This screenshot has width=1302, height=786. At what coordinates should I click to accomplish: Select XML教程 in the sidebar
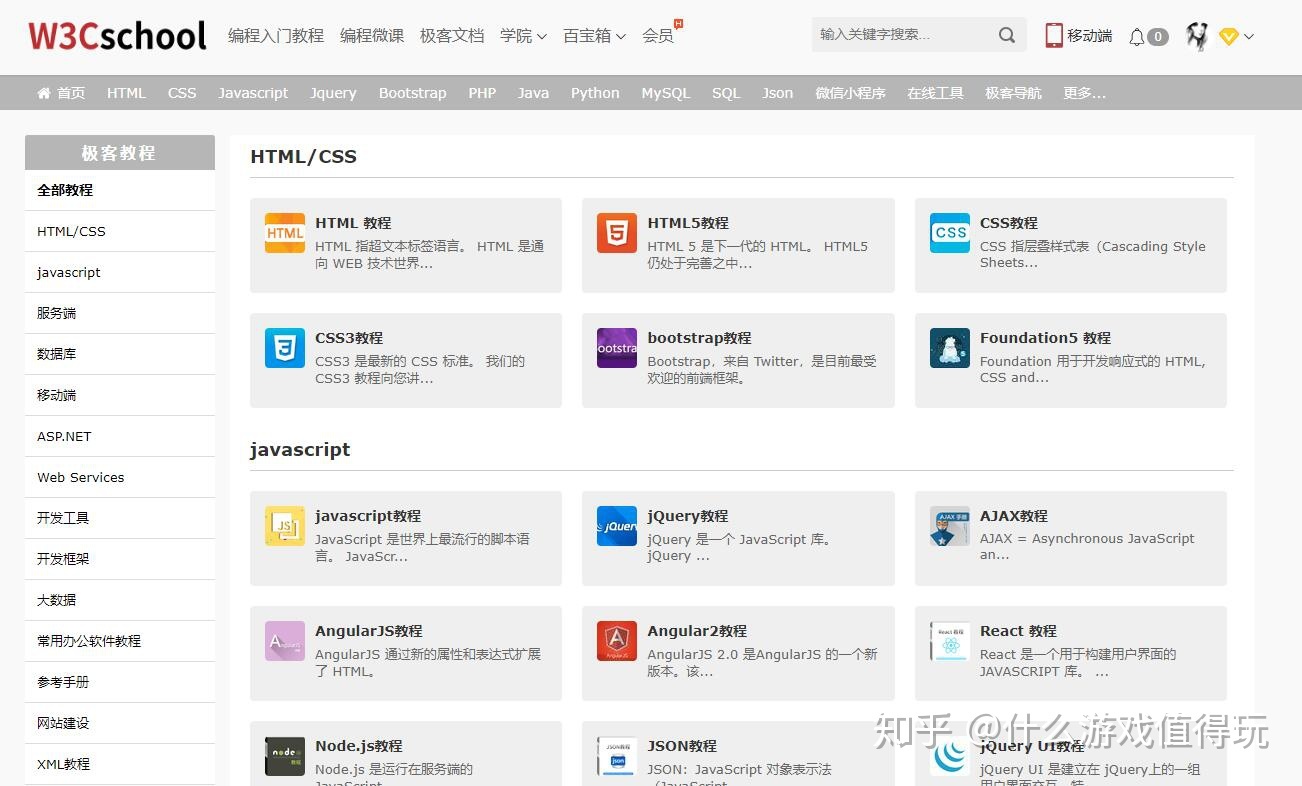pyautogui.click(x=120, y=764)
